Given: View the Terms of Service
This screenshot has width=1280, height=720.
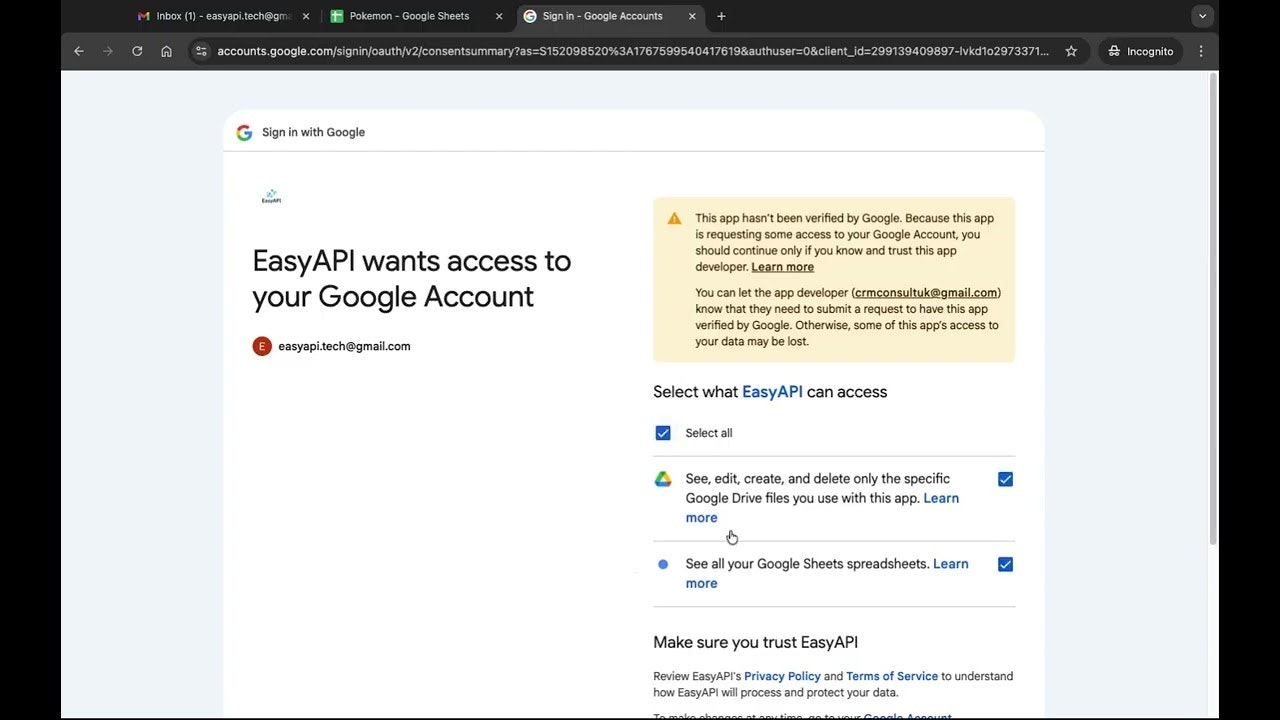Looking at the screenshot, I should click(x=891, y=676).
